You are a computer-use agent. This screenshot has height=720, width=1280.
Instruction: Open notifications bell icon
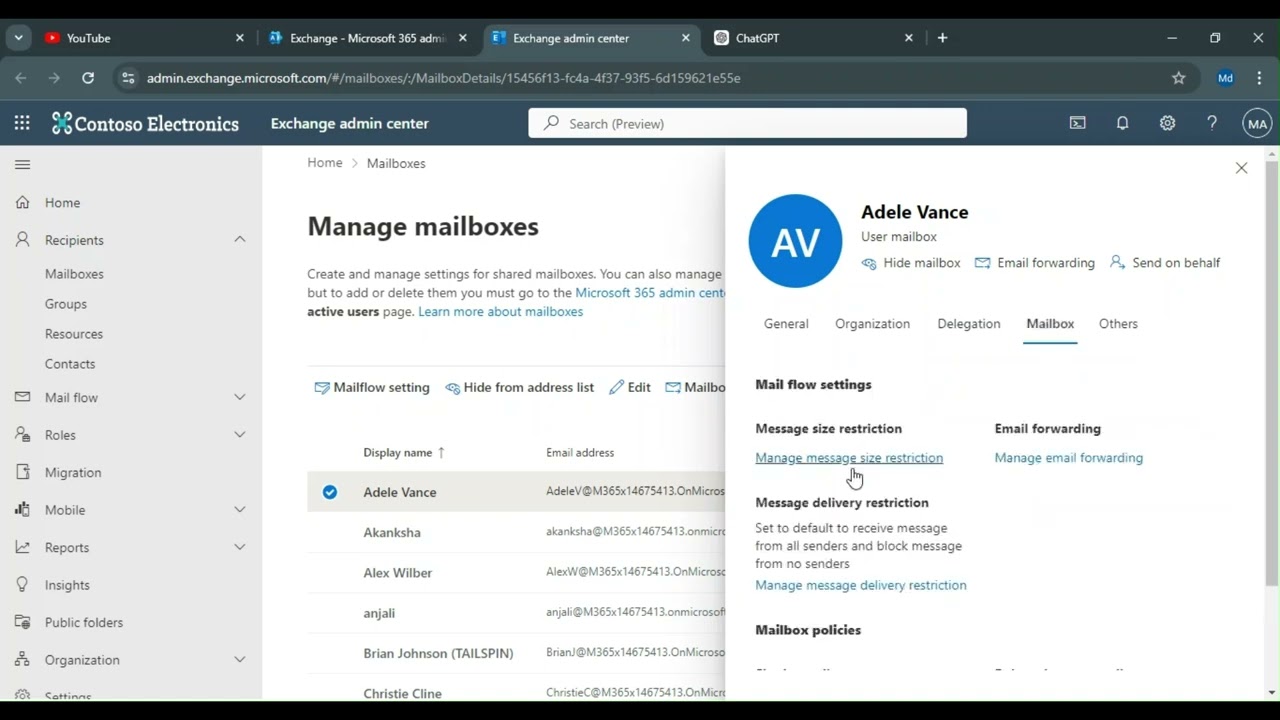pos(1122,123)
